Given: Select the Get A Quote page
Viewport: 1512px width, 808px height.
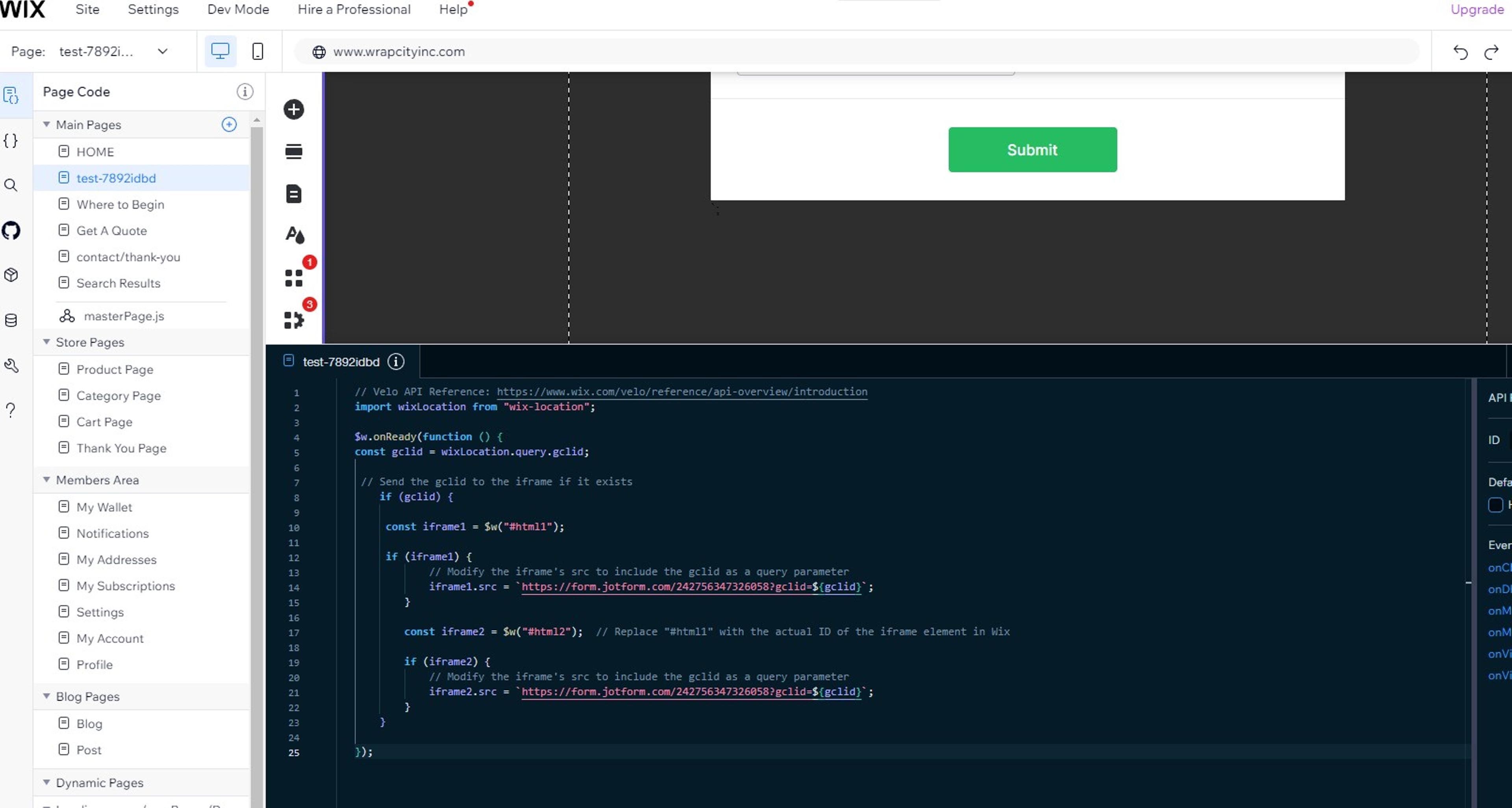Looking at the screenshot, I should tap(141, 231).
